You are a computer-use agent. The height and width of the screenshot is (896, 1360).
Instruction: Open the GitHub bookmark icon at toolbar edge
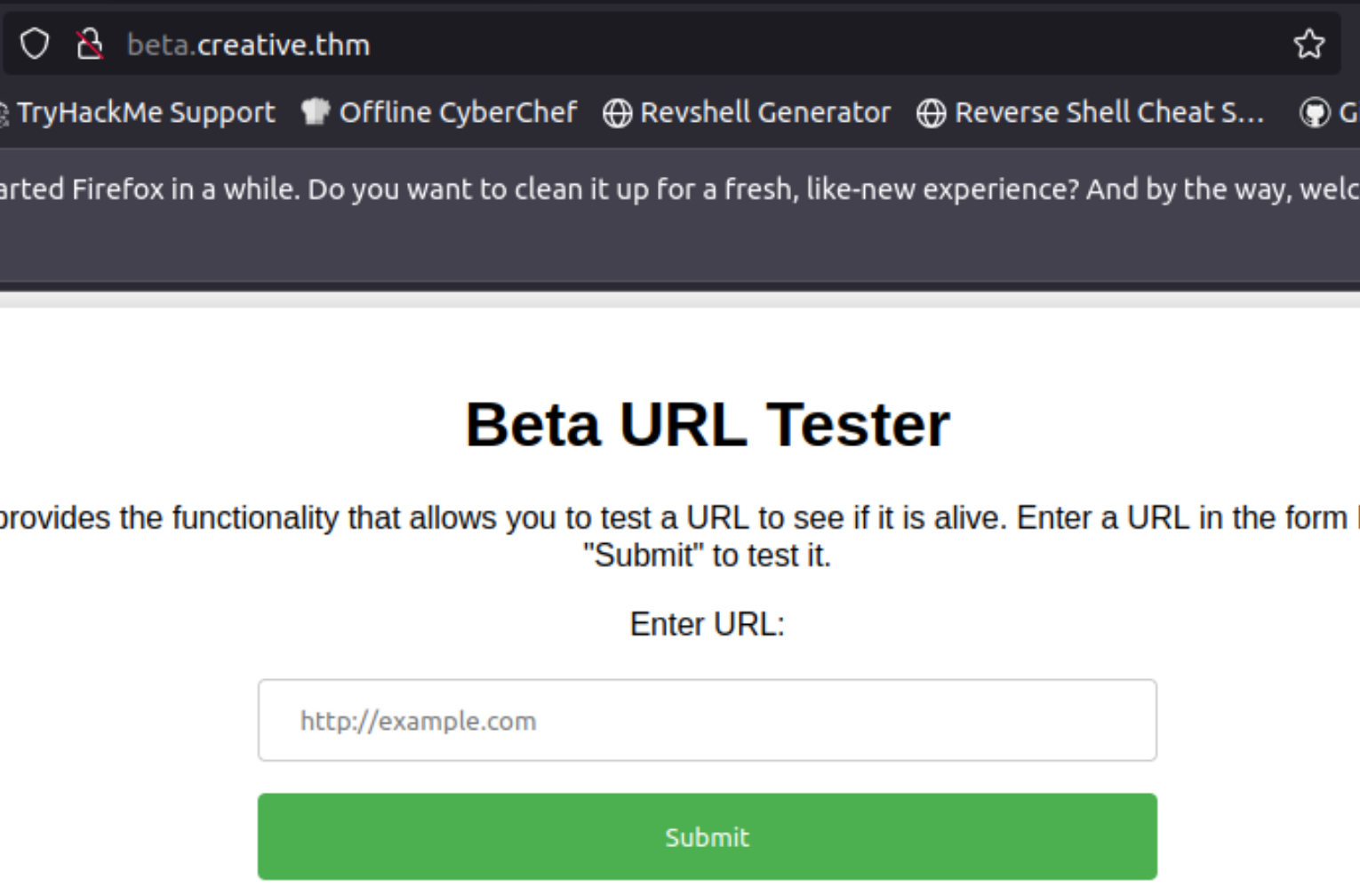1314,113
